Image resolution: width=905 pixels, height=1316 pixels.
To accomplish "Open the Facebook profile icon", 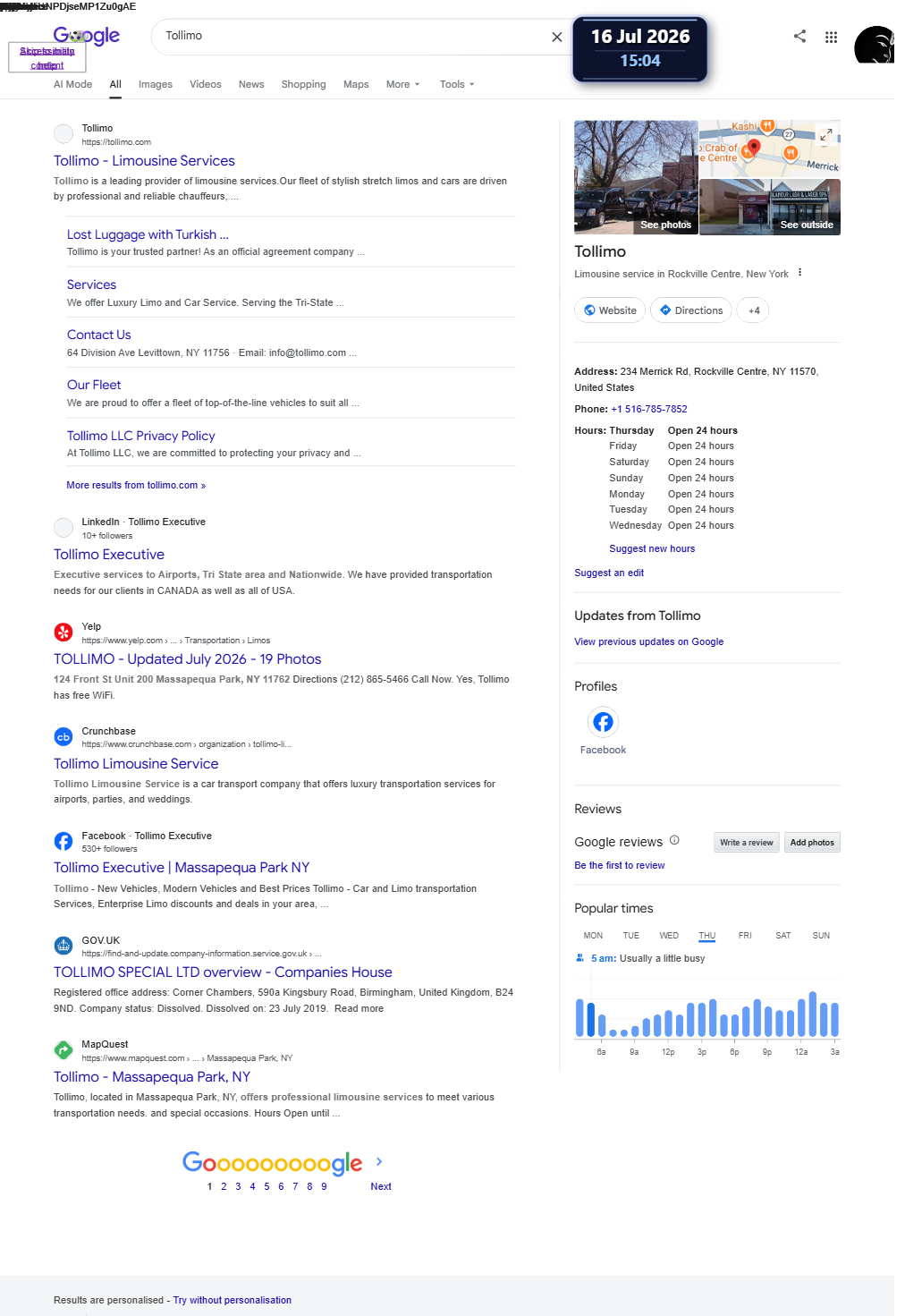I will pos(603,722).
